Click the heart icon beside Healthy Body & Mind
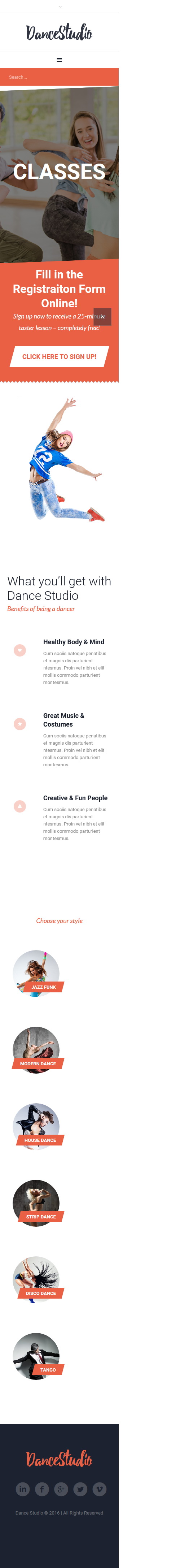The width and height of the screenshot is (180, 1568). [x=19, y=650]
